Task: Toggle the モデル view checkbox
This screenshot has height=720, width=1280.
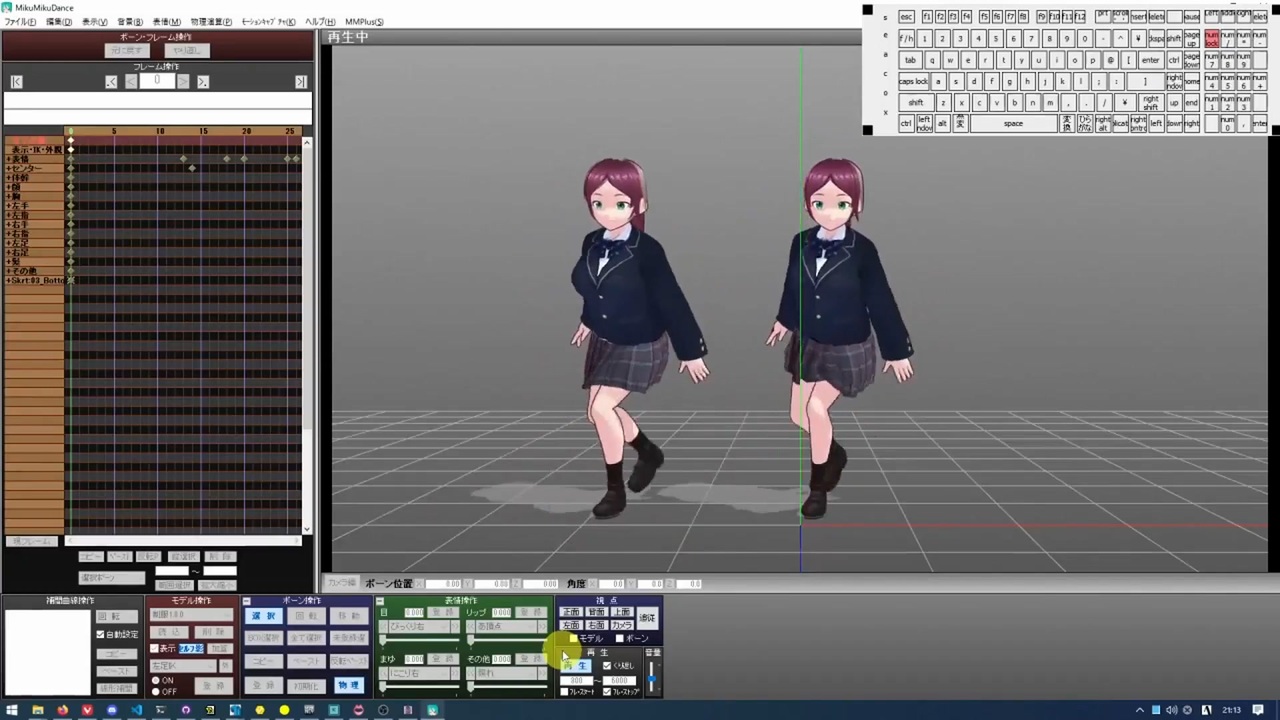Action: tap(574, 639)
